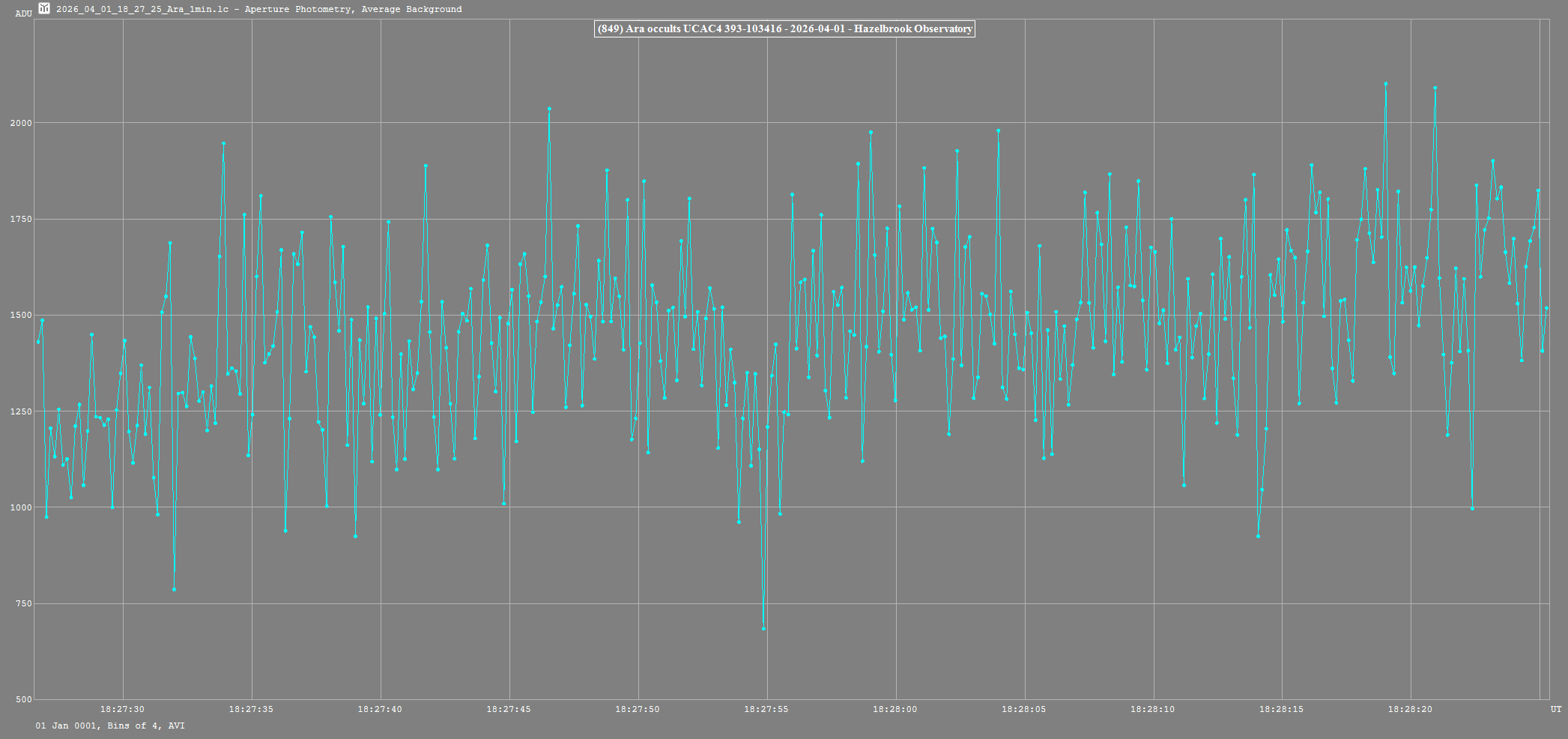Select the 18:28:20 time tick label
The height and width of the screenshot is (739, 1568).
coord(1410,709)
